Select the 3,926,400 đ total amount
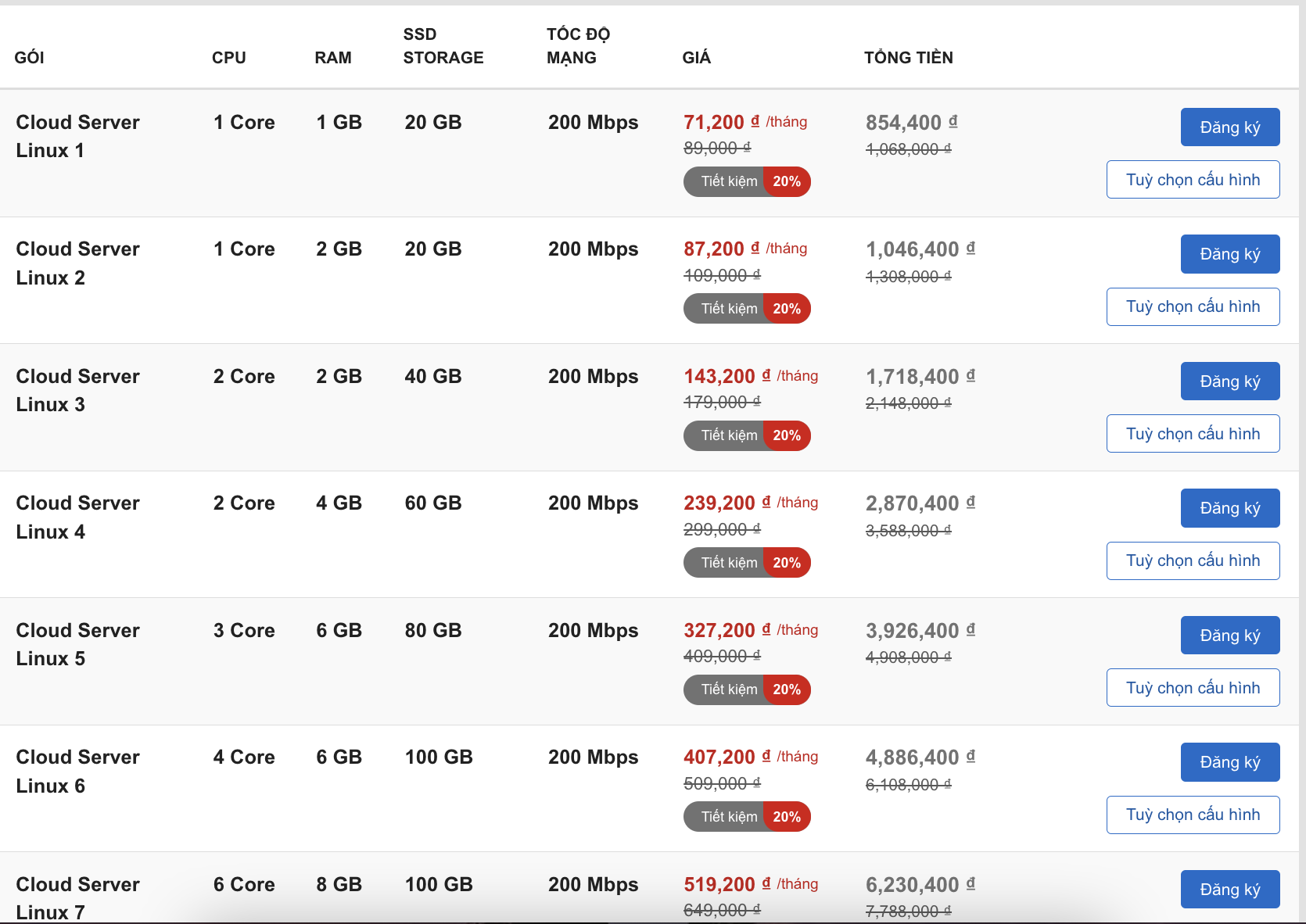 920,631
